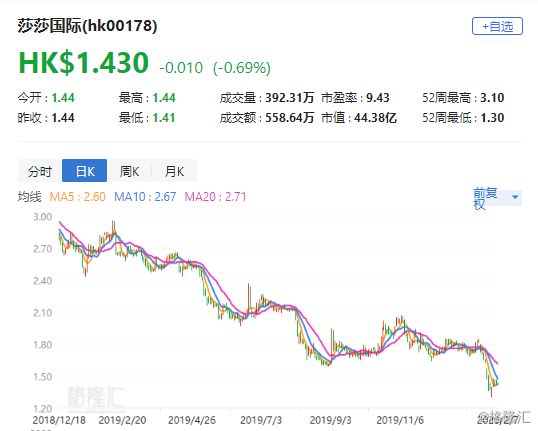Select the 3.00 price axis label
Viewport: 538px width, 431px height.
tap(42, 217)
